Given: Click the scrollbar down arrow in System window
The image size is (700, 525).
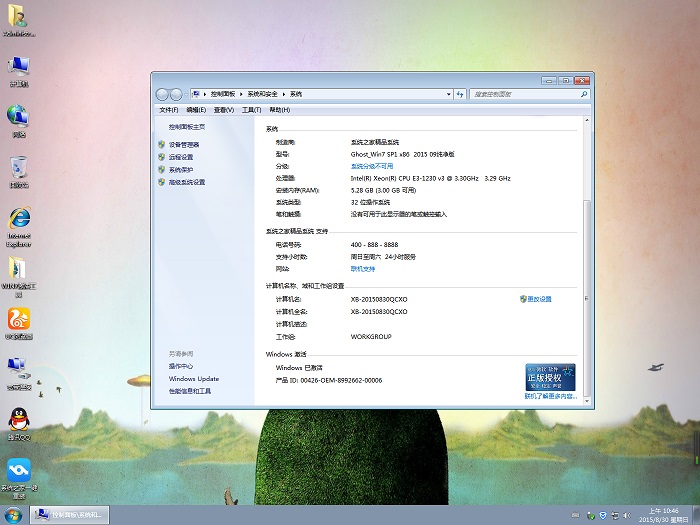Looking at the screenshot, I should (x=587, y=401).
